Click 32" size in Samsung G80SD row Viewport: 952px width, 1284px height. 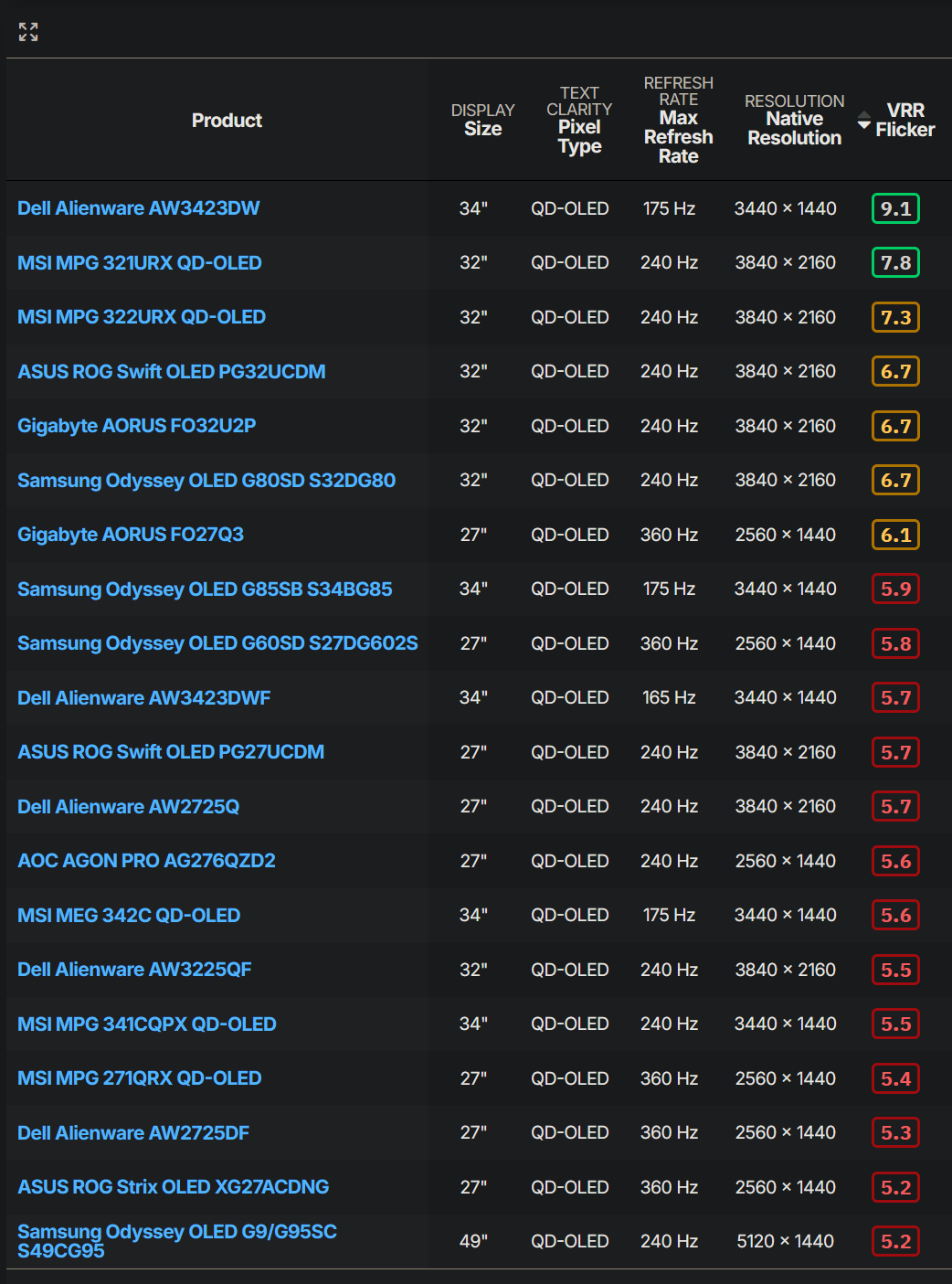click(473, 481)
